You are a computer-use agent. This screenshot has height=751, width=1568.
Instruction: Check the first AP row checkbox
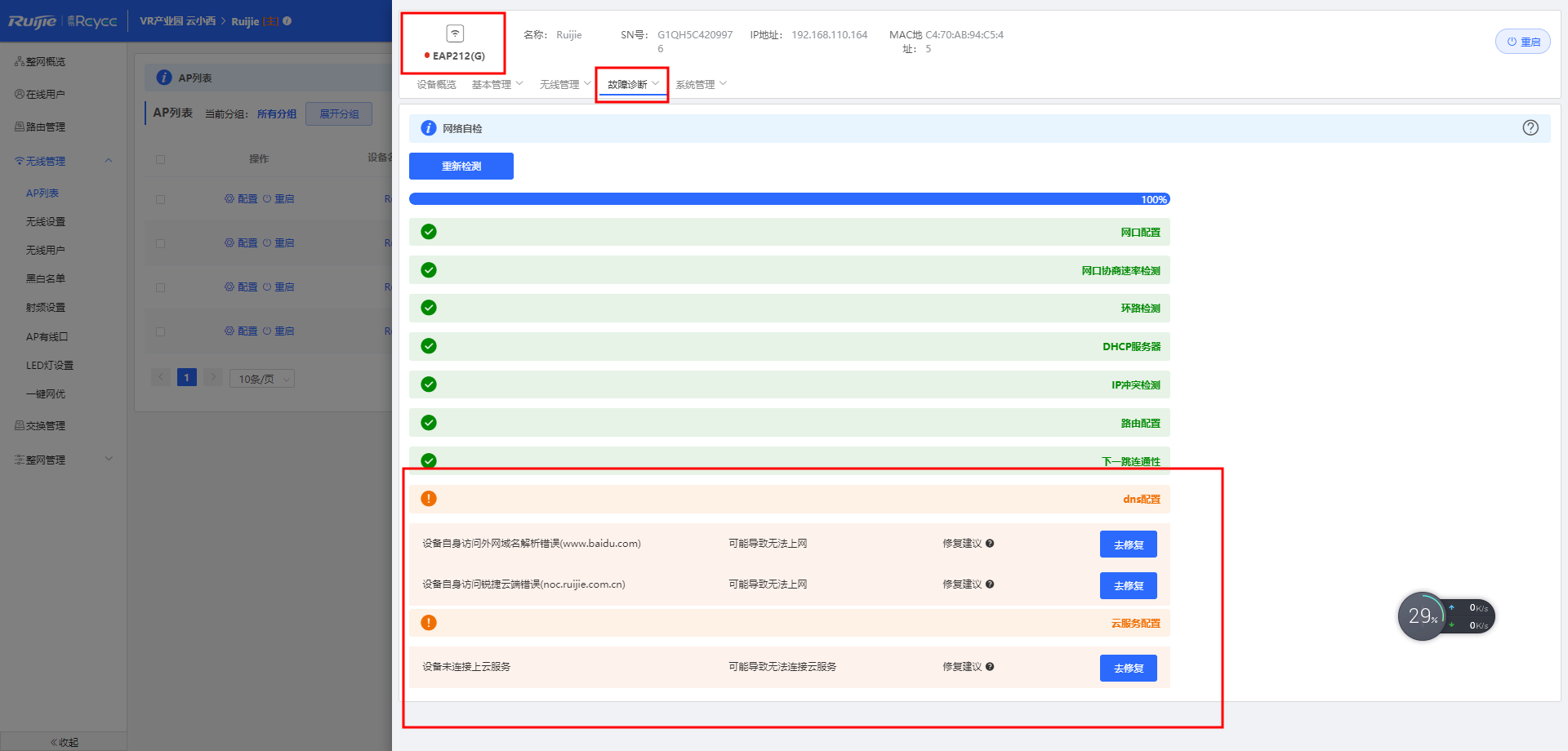[x=160, y=199]
